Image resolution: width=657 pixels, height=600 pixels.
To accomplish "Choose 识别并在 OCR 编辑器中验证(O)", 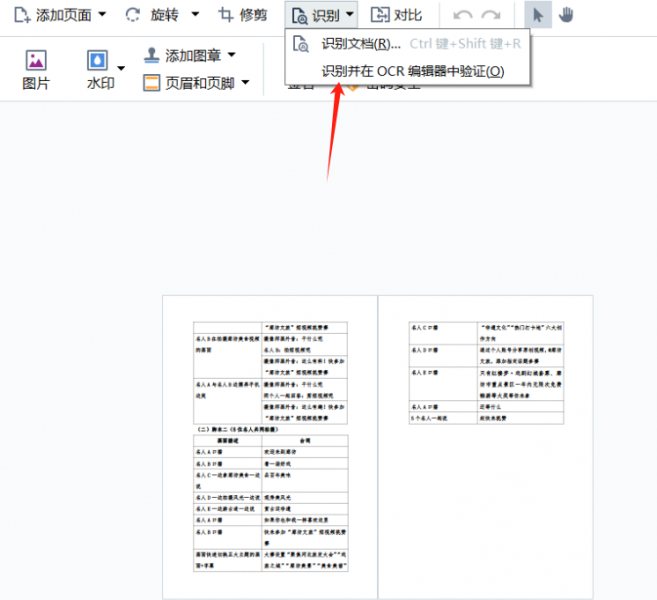I will (x=407, y=71).
